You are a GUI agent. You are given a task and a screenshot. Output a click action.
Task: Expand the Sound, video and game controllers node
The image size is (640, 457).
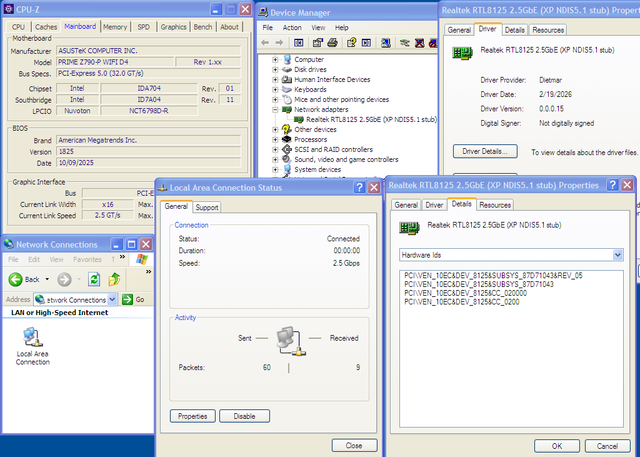click(x=275, y=160)
